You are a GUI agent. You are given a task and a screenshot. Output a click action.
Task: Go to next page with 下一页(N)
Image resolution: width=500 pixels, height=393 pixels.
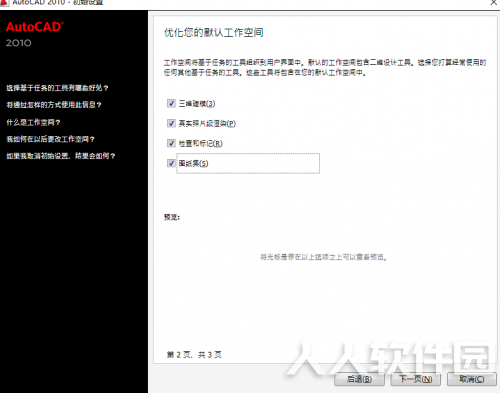(416, 379)
